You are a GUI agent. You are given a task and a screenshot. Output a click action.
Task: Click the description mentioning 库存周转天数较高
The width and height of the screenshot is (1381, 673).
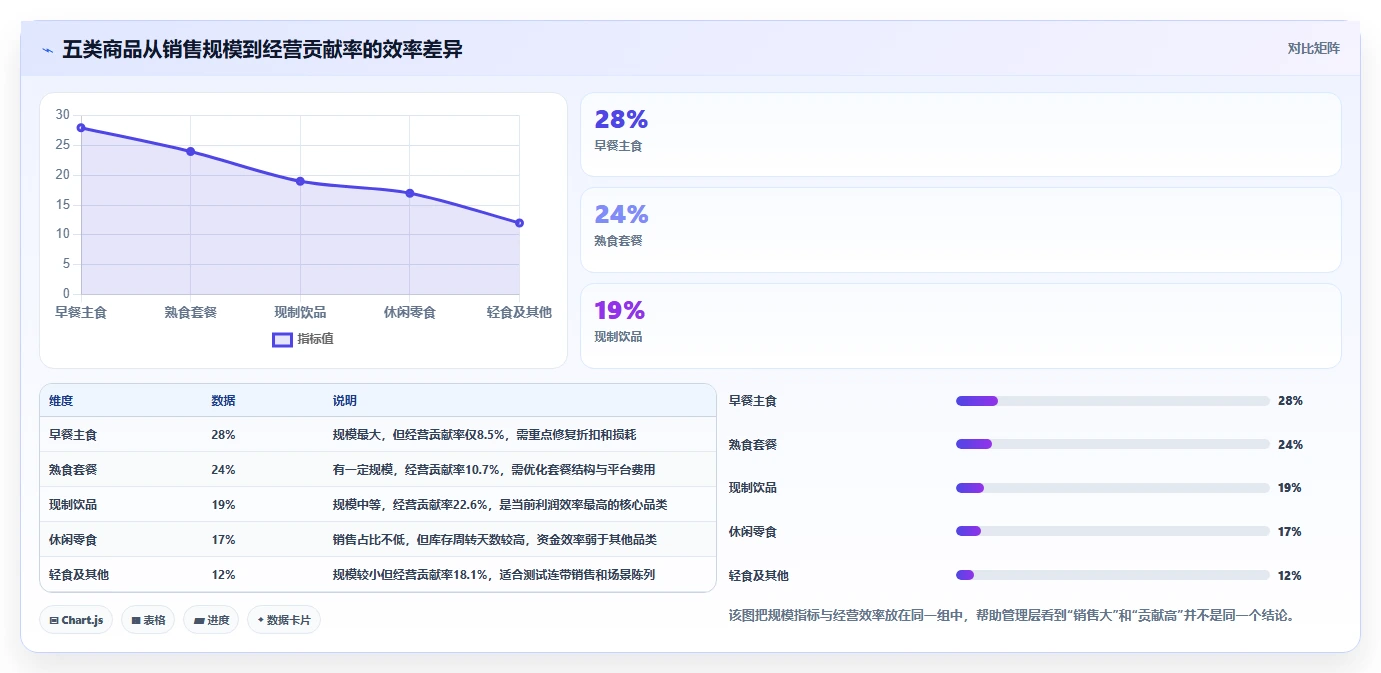pyautogui.click(x=495, y=540)
